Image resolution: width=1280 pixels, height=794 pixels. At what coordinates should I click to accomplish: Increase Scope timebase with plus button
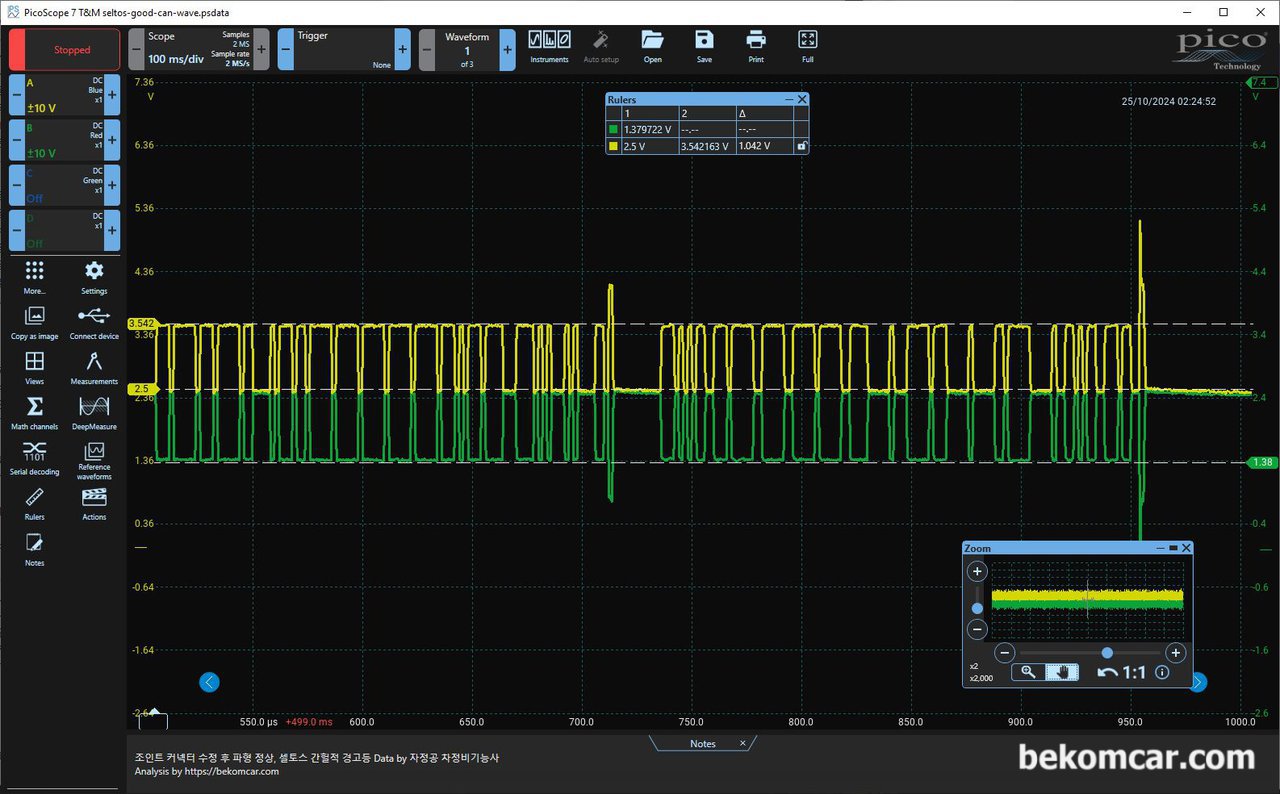(x=262, y=49)
